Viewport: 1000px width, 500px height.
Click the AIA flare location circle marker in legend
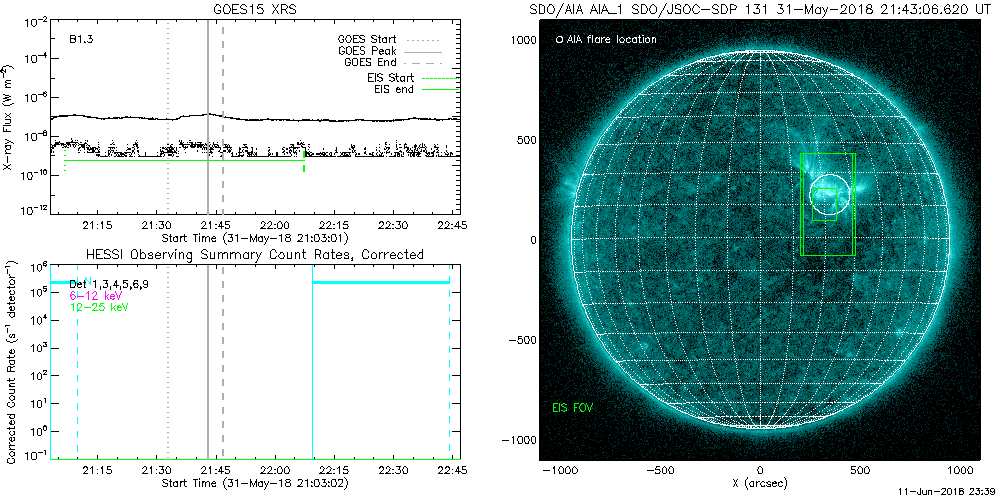(x=558, y=40)
